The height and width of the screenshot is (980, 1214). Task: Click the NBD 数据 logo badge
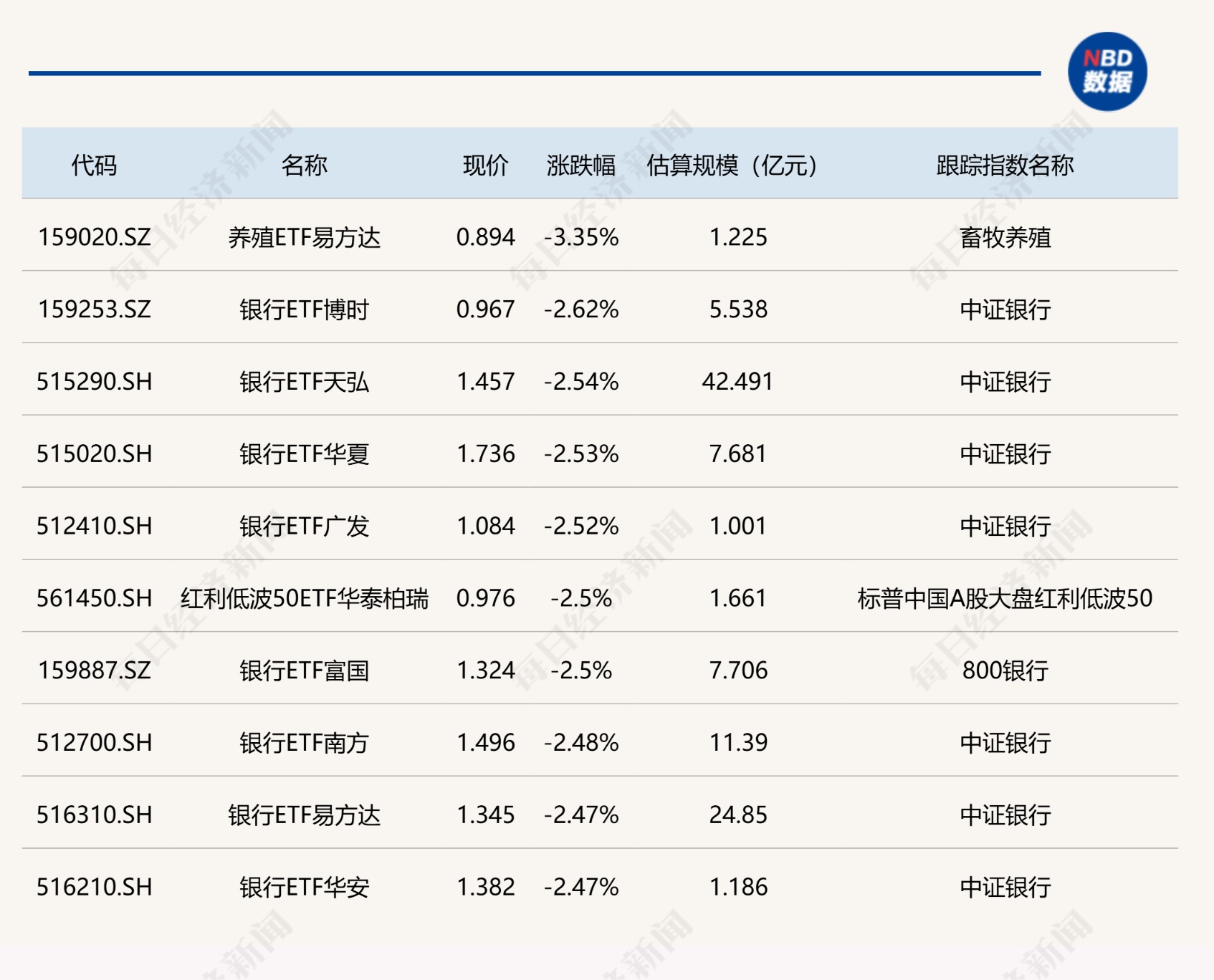coord(1107,72)
